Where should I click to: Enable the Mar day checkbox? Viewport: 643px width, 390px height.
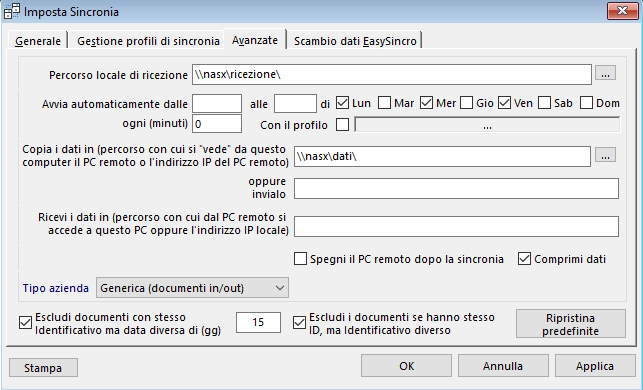pyautogui.click(x=384, y=103)
